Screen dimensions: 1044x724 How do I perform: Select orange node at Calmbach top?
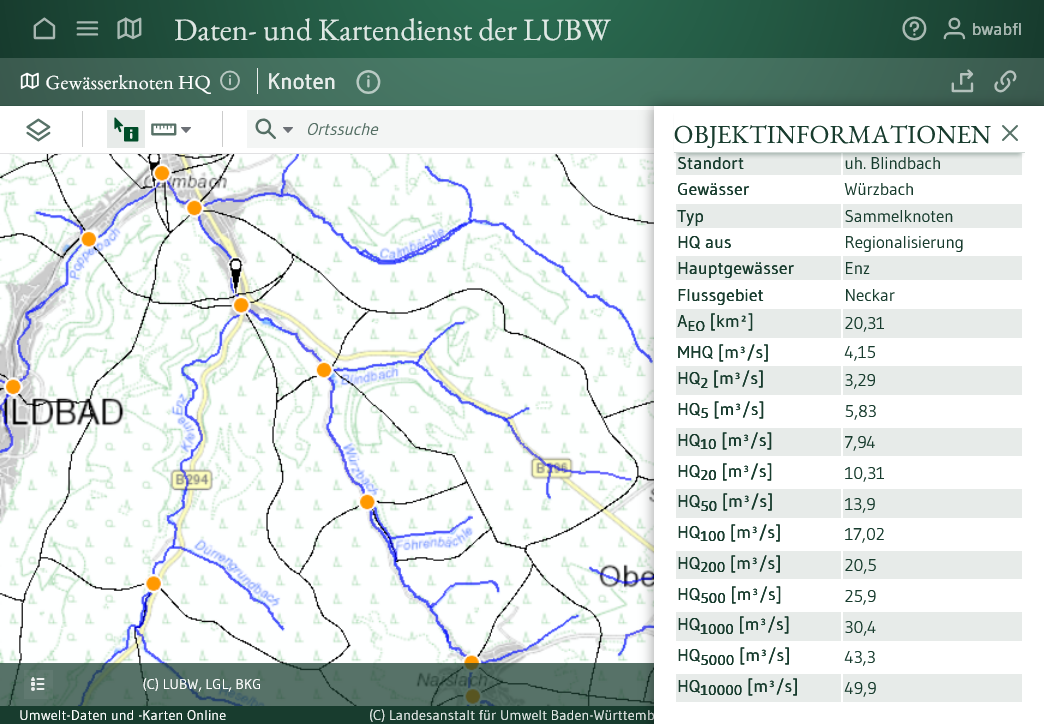162,174
